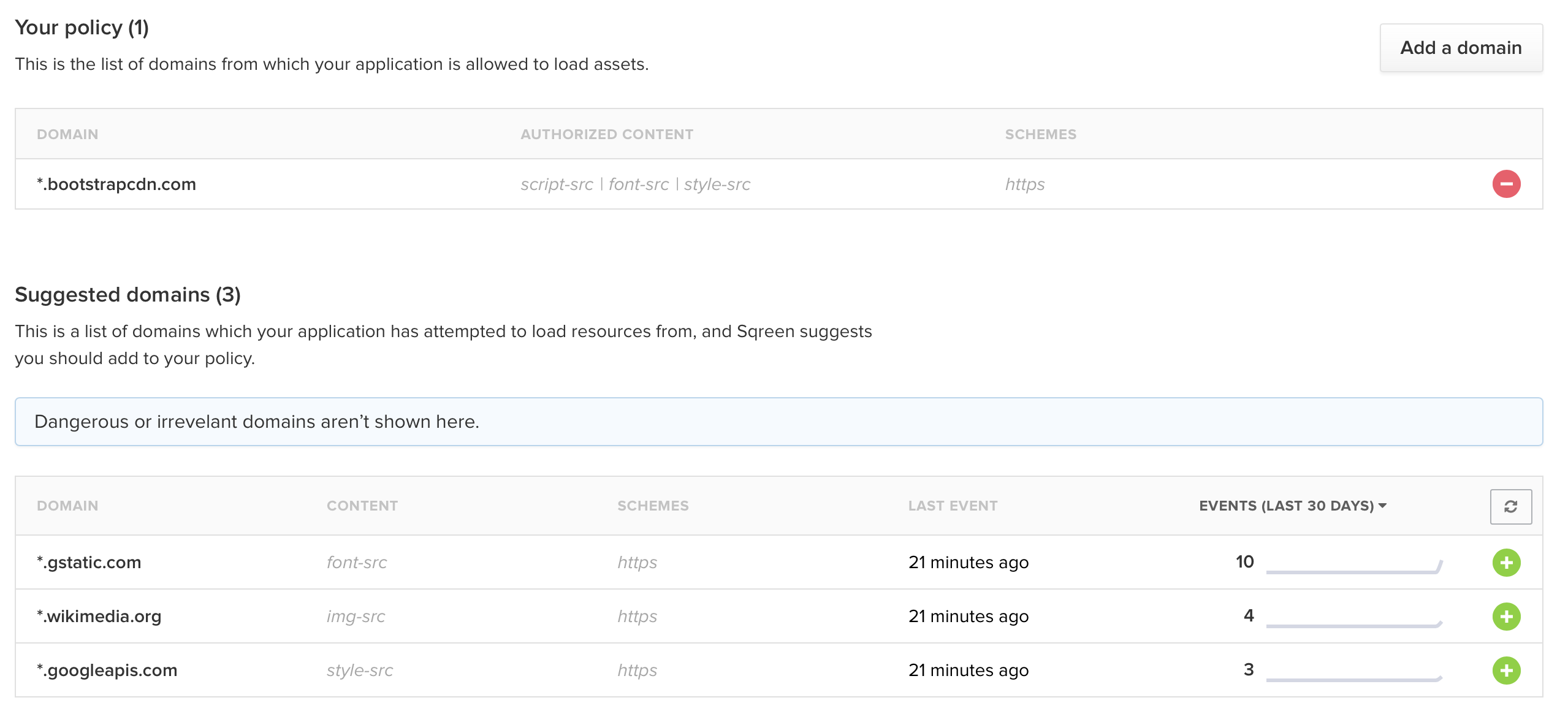Click the Last Event column header
Image resolution: width=1568 pixels, height=722 pixels.
(952, 506)
